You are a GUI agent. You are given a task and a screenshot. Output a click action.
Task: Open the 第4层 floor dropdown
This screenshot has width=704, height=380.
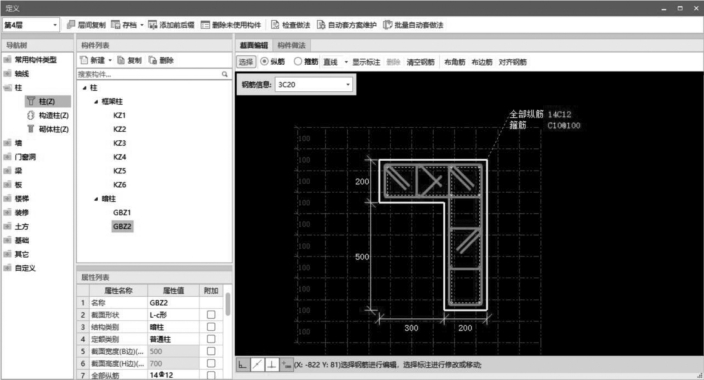pyautogui.click(x=31, y=25)
